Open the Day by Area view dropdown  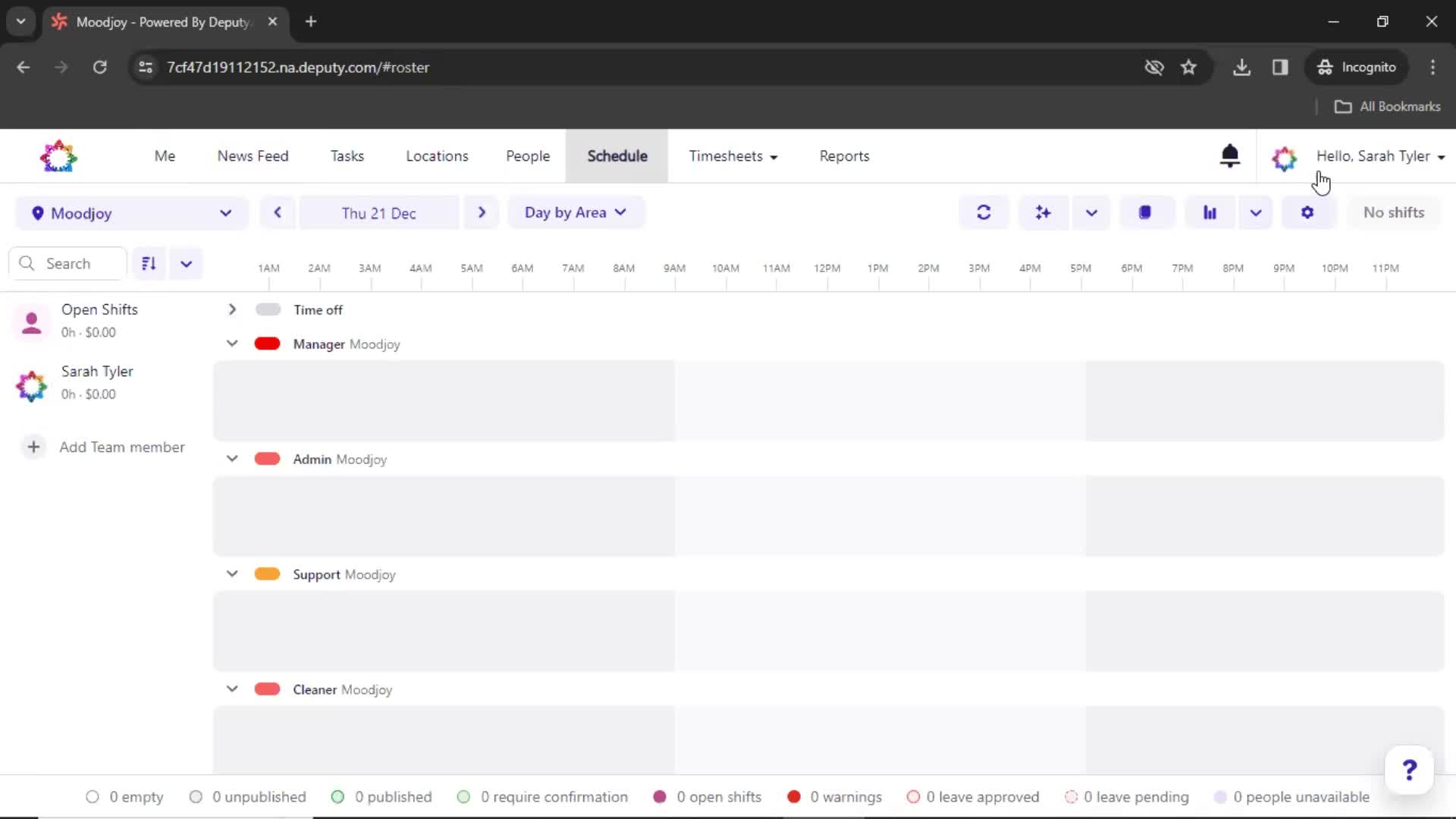(576, 212)
